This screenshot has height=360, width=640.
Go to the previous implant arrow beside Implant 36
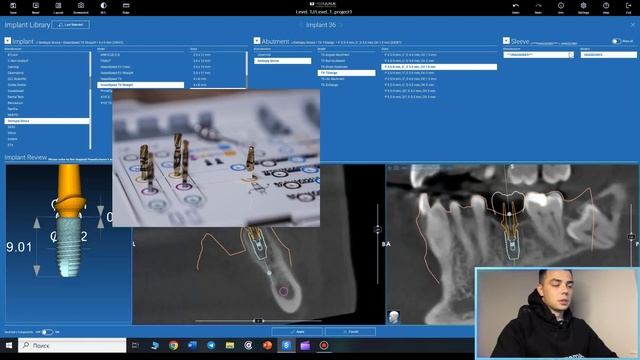click(301, 25)
